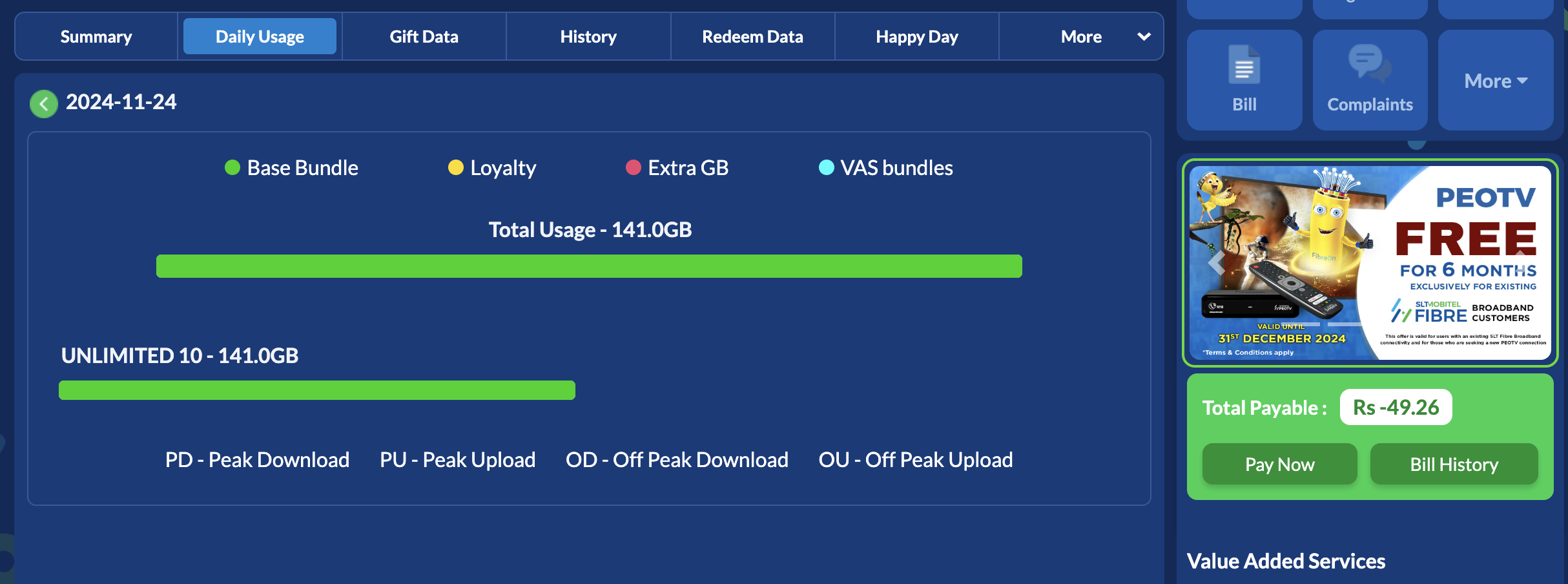This screenshot has height=584, width=1568.
Task: Click the Pay Now button
Action: click(1279, 464)
